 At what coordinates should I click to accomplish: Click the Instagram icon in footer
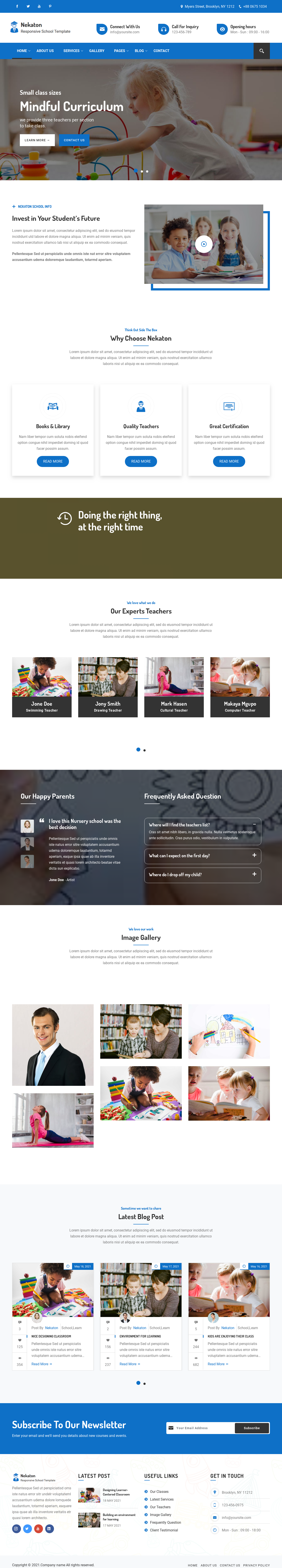pos(17,1528)
